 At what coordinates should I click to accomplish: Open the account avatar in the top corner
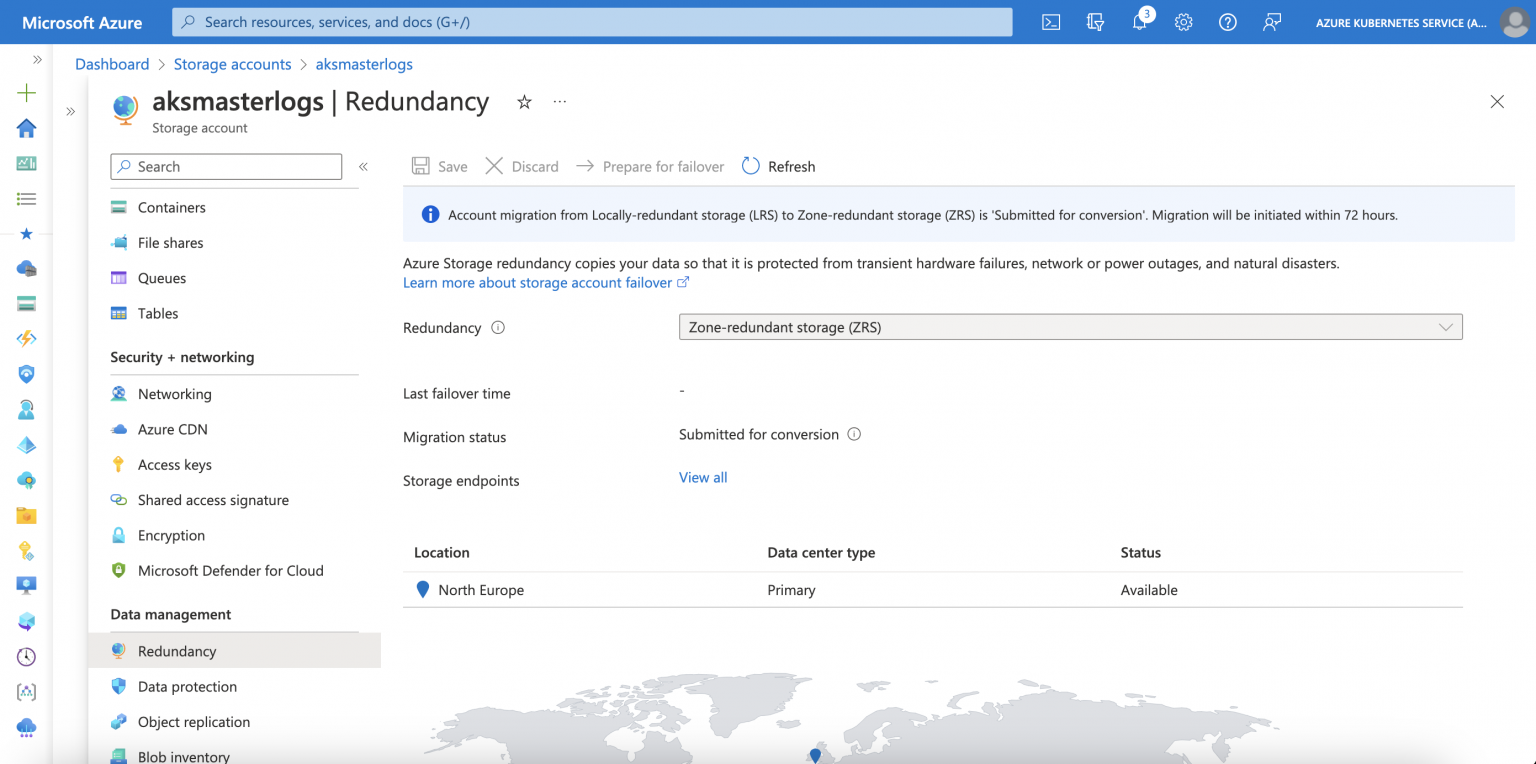[1514, 22]
